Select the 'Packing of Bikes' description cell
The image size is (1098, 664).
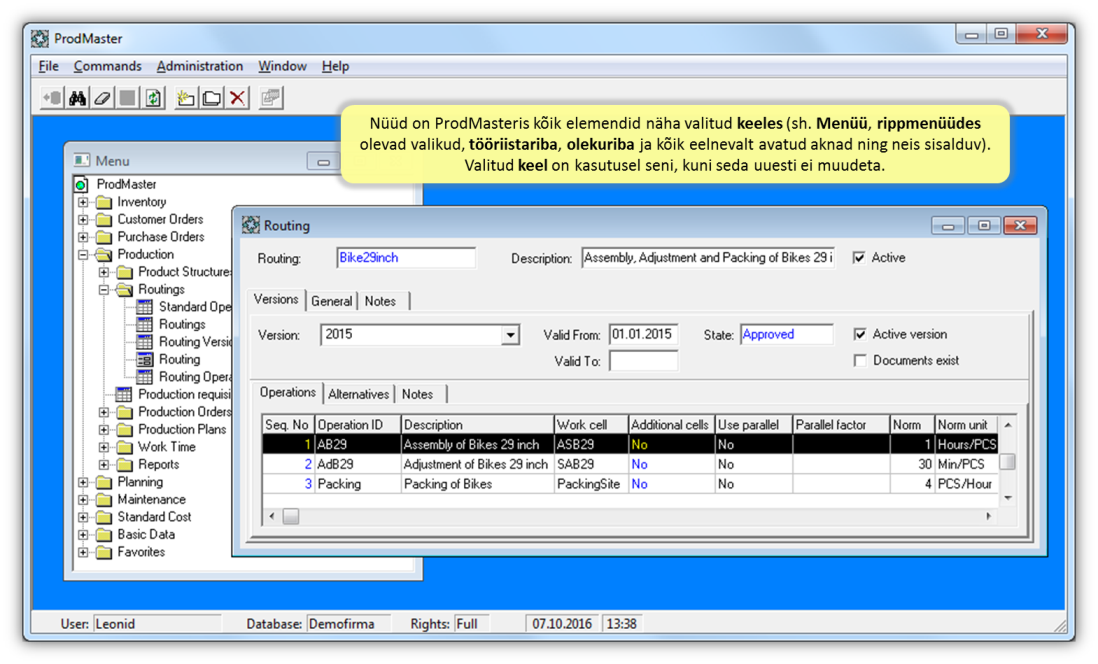point(477,484)
